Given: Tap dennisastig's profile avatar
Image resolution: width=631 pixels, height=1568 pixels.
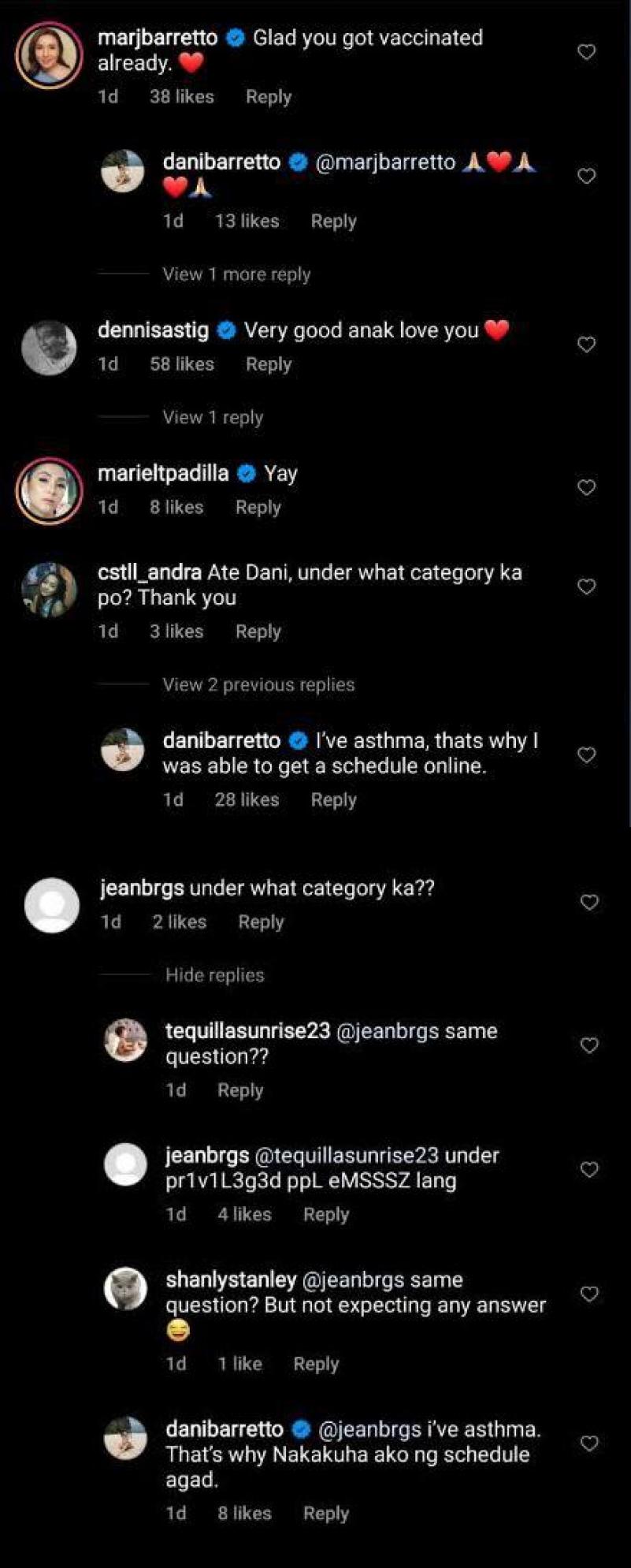Looking at the screenshot, I should point(49,348).
